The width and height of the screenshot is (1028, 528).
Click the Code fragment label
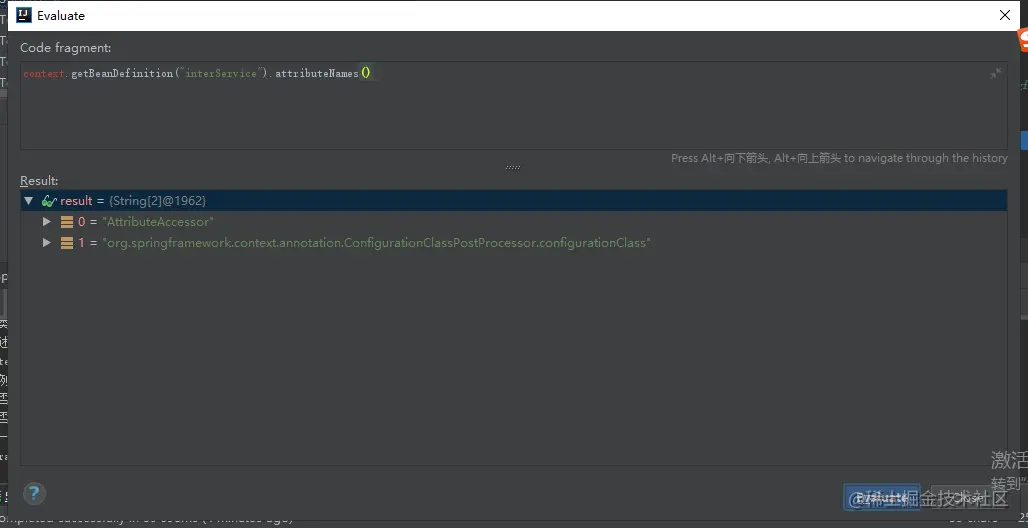(66, 48)
